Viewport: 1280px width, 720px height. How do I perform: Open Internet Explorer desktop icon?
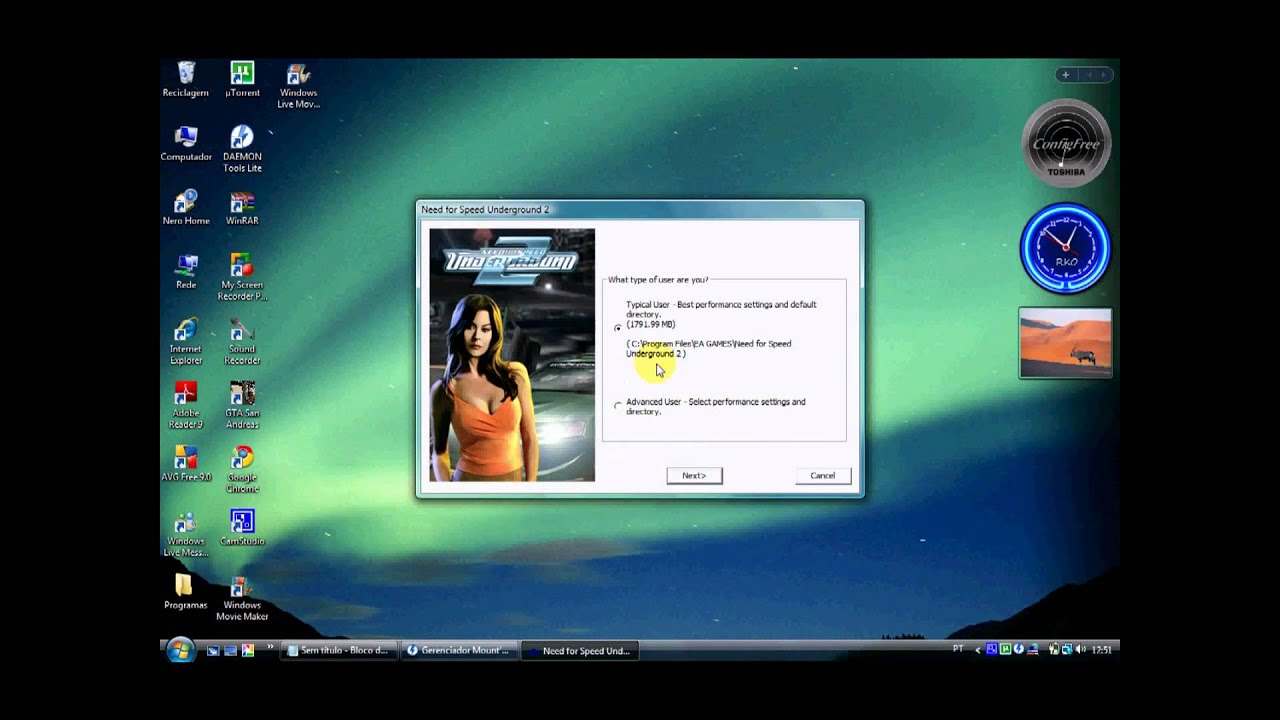click(185, 341)
